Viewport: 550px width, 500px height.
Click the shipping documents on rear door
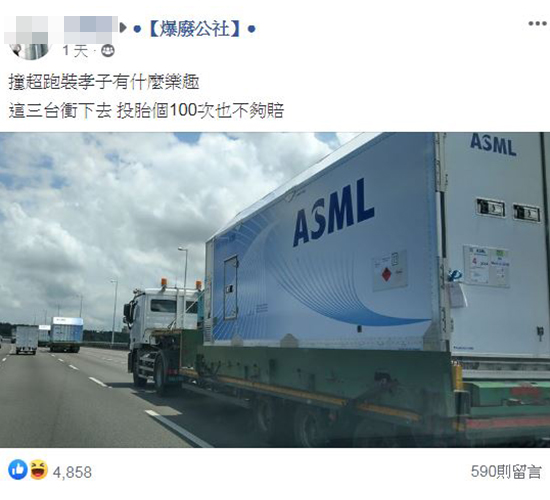click(x=487, y=266)
